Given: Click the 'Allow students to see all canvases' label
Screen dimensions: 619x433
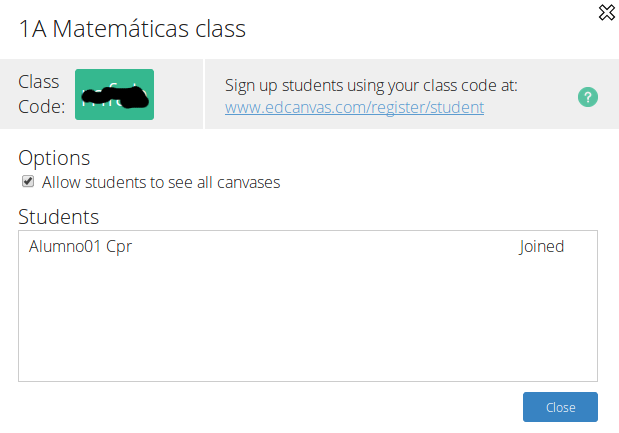Looking at the screenshot, I should [x=161, y=182].
